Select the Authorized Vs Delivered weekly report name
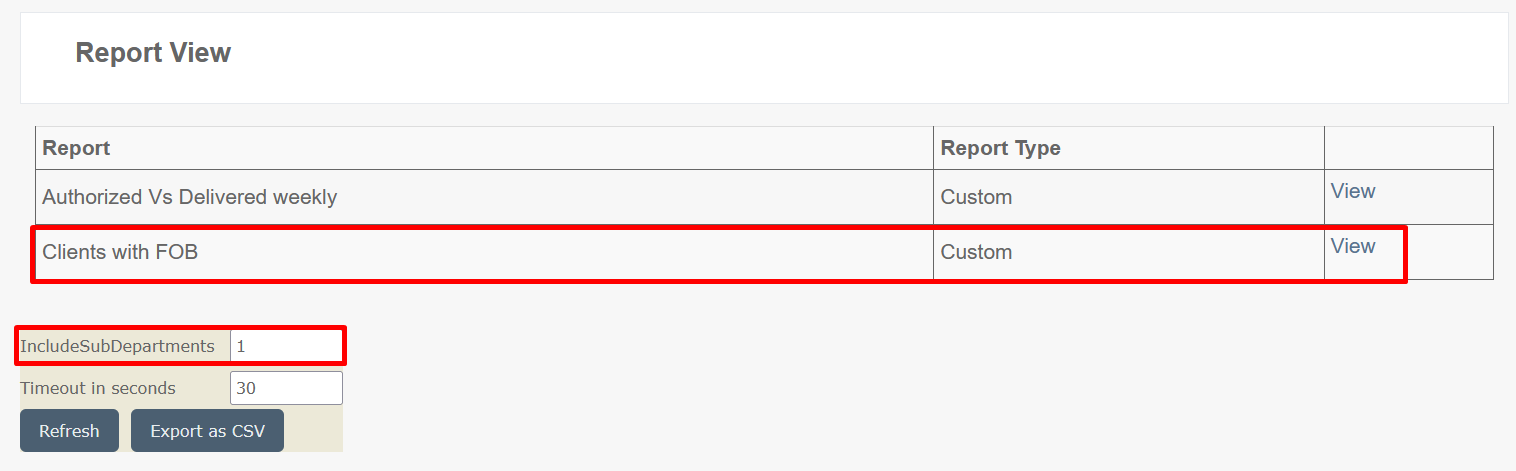 click(189, 197)
